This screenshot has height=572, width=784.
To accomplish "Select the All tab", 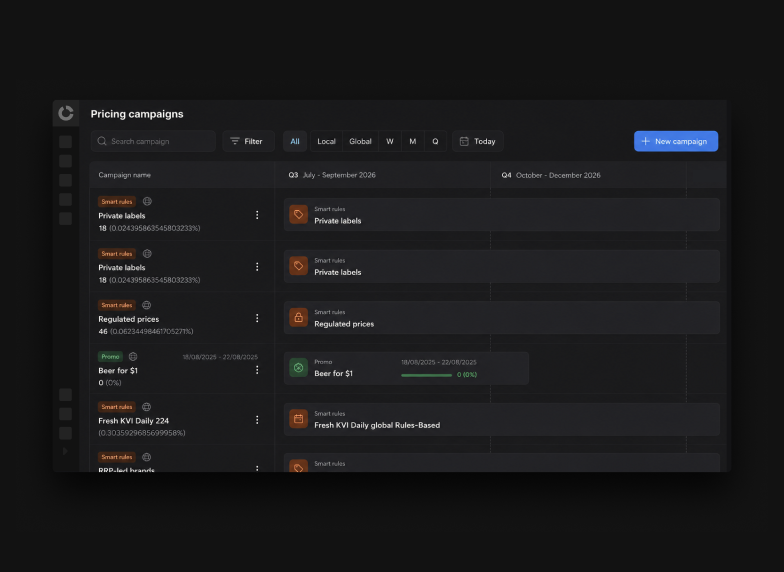I will pos(295,142).
